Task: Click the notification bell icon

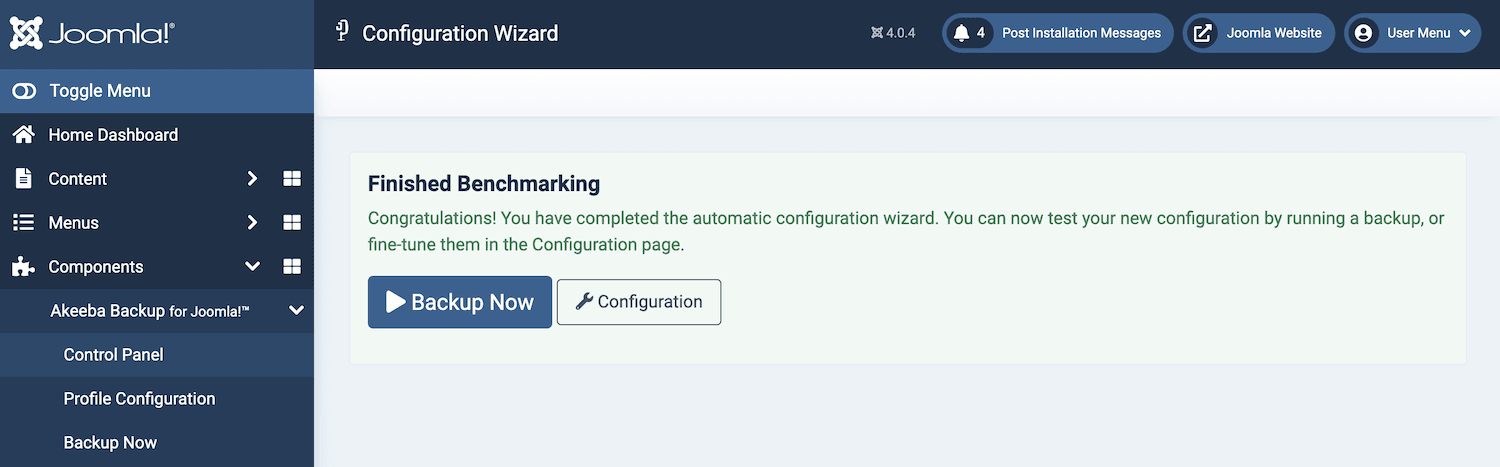Action: [962, 33]
